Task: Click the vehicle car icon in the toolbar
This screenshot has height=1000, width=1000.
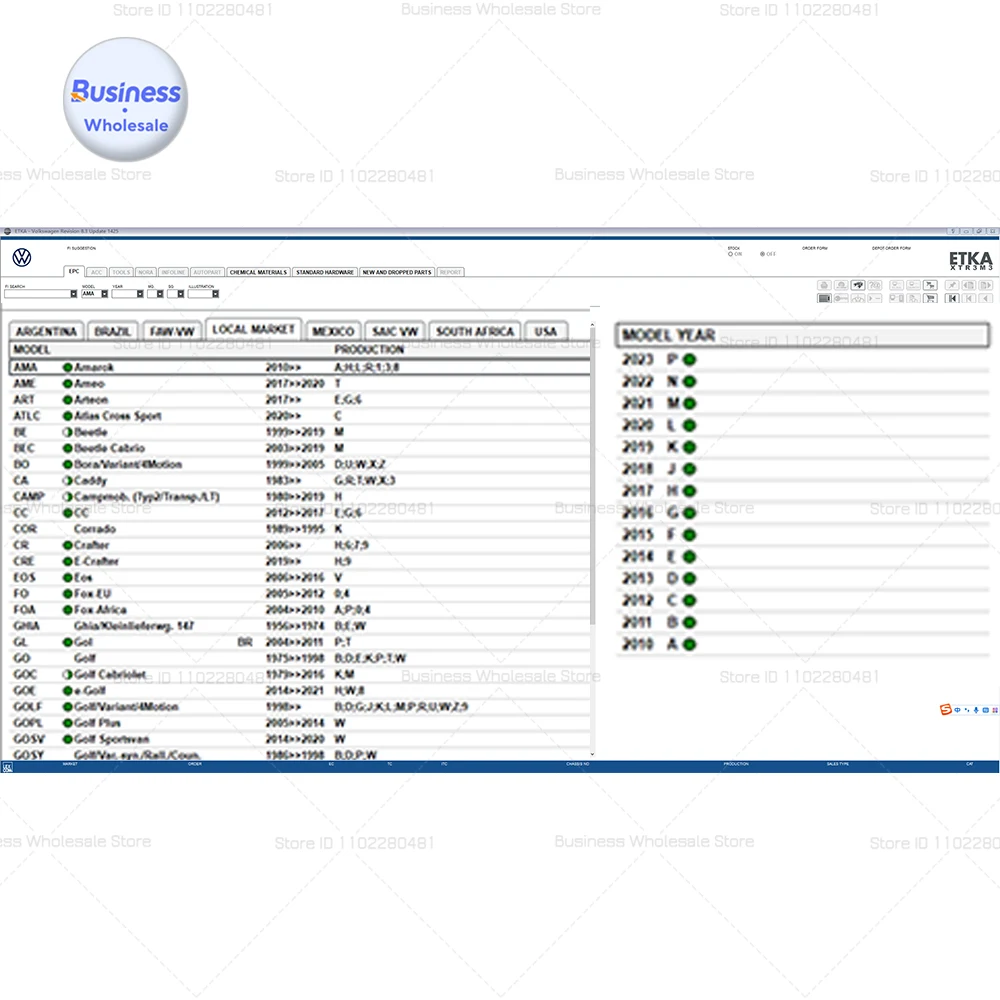Action: (858, 285)
